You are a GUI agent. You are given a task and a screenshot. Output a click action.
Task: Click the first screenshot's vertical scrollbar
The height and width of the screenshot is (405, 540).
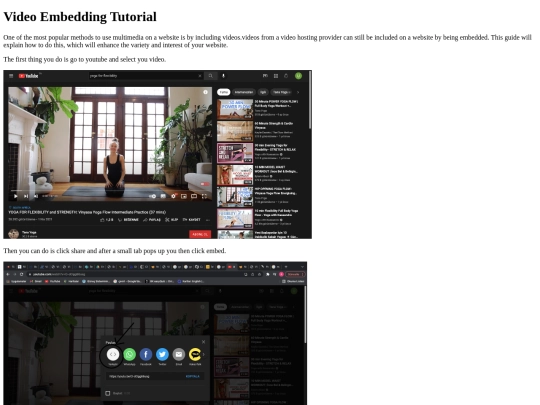coord(310,100)
